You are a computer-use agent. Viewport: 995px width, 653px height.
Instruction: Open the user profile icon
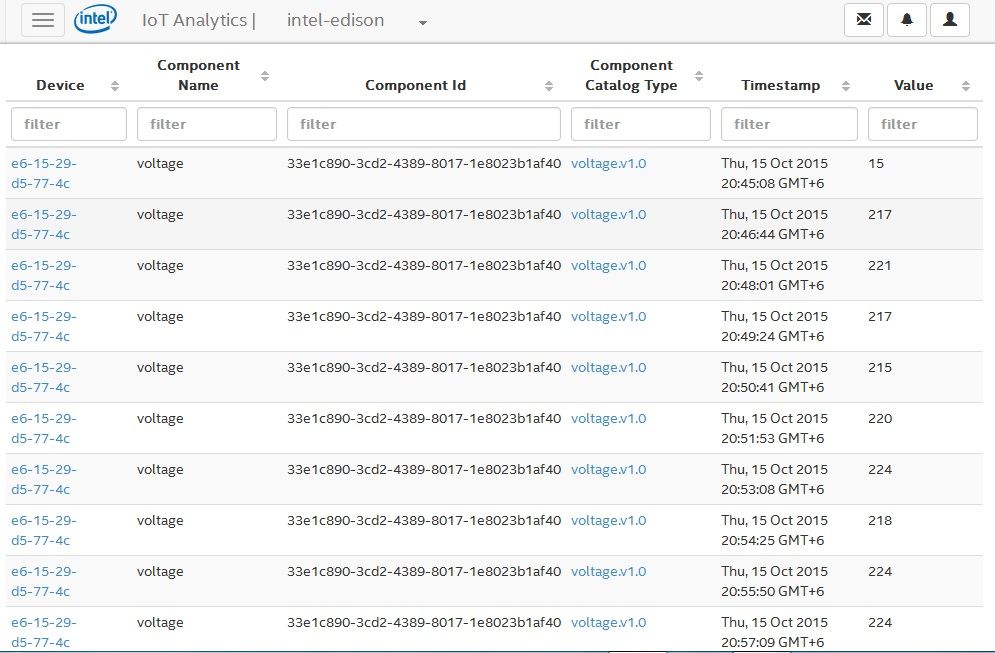click(x=949, y=20)
